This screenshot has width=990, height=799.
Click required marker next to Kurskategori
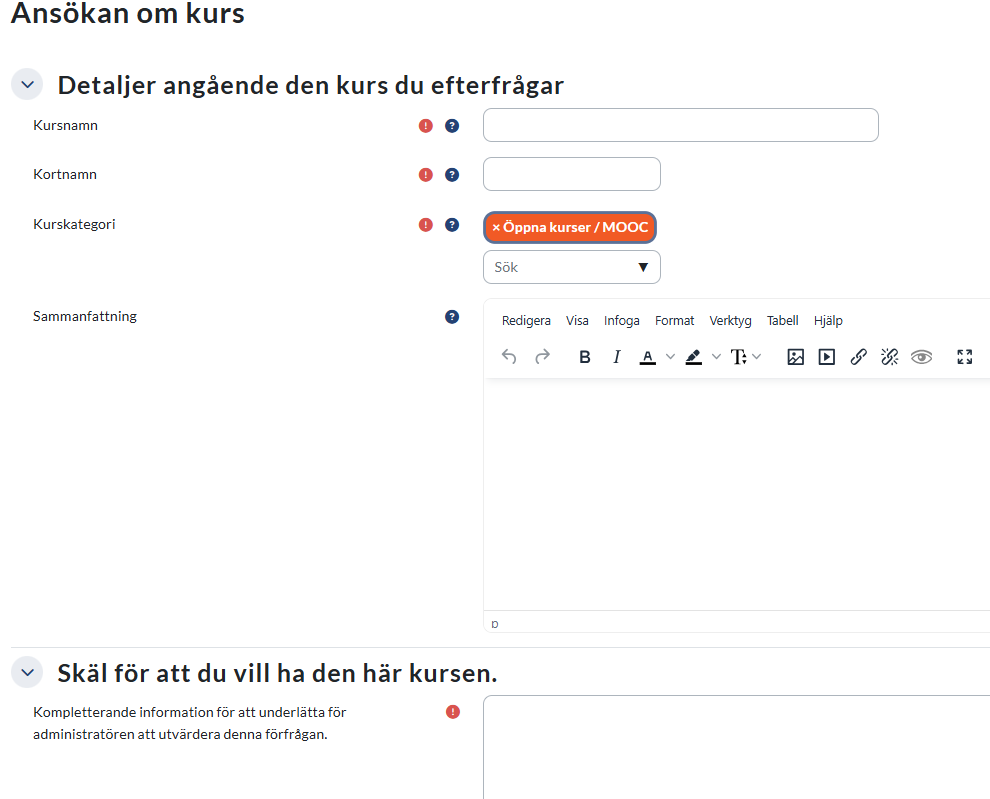[426, 225]
